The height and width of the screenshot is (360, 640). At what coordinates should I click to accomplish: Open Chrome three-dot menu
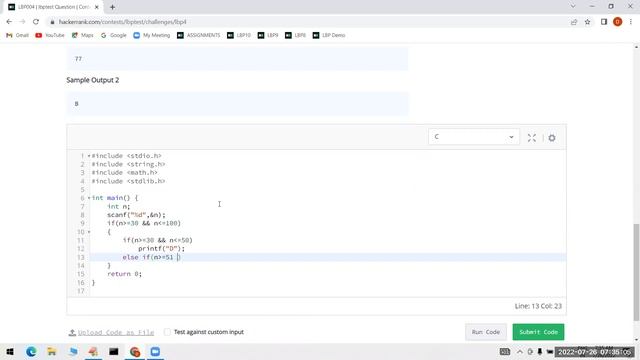(x=631, y=22)
